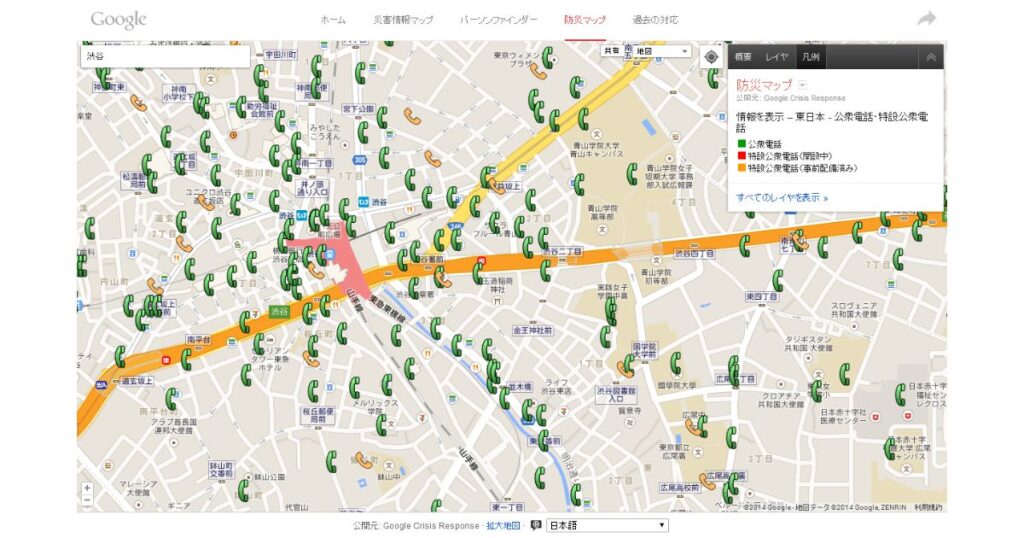
Task: Open the 日本語 language dropdown
Action: click(x=607, y=525)
